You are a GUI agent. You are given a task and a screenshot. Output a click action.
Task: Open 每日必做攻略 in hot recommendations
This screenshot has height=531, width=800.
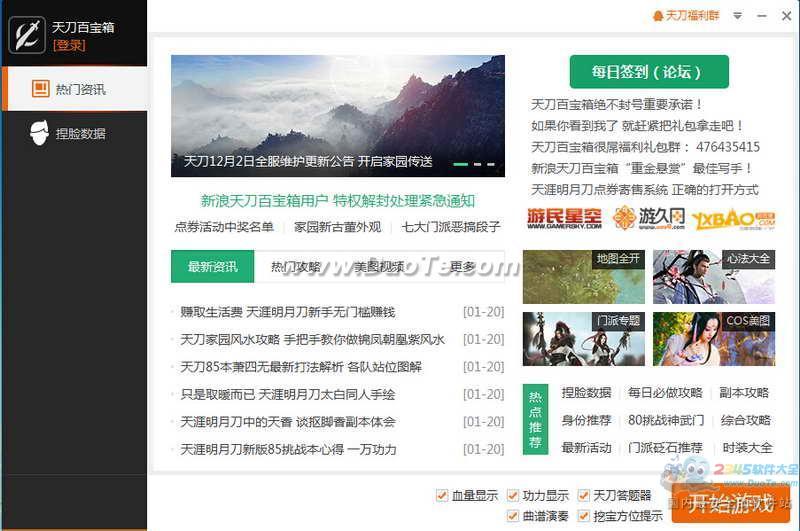665,392
